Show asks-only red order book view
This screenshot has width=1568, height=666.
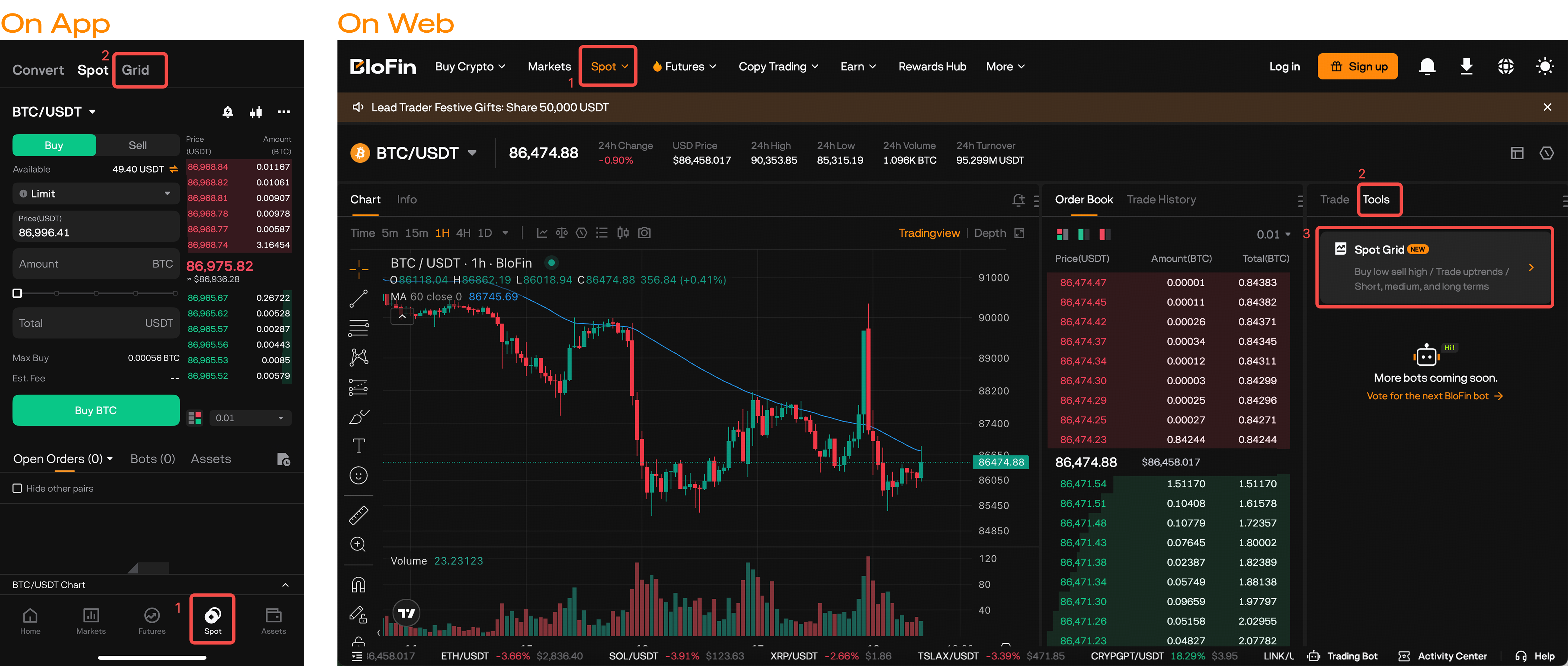point(1105,234)
